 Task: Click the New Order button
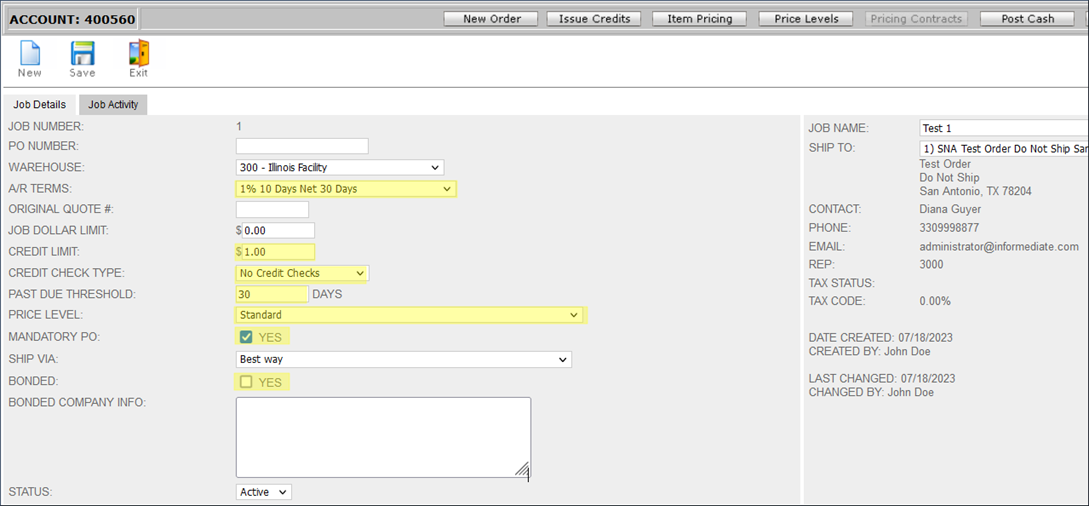pyautogui.click(x=492, y=19)
